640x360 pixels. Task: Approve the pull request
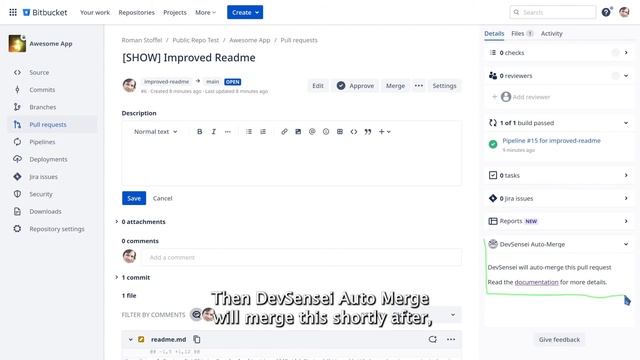pos(355,86)
